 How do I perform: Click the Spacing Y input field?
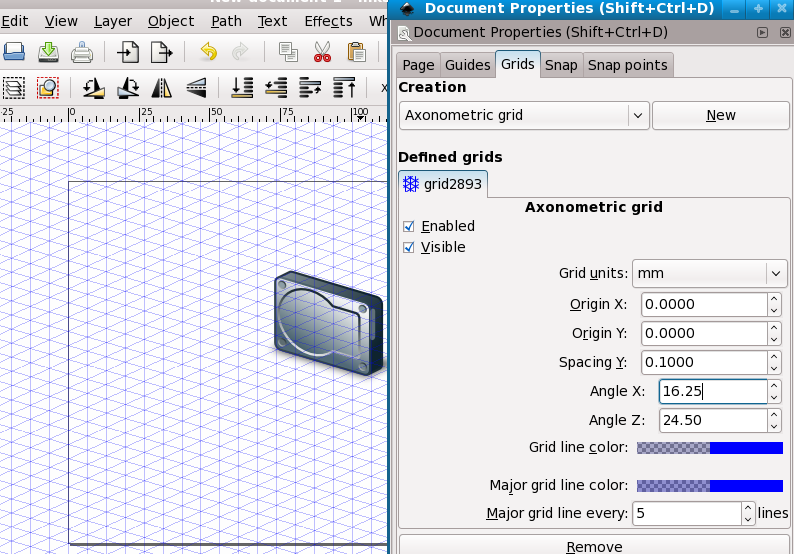pyautogui.click(x=704, y=363)
